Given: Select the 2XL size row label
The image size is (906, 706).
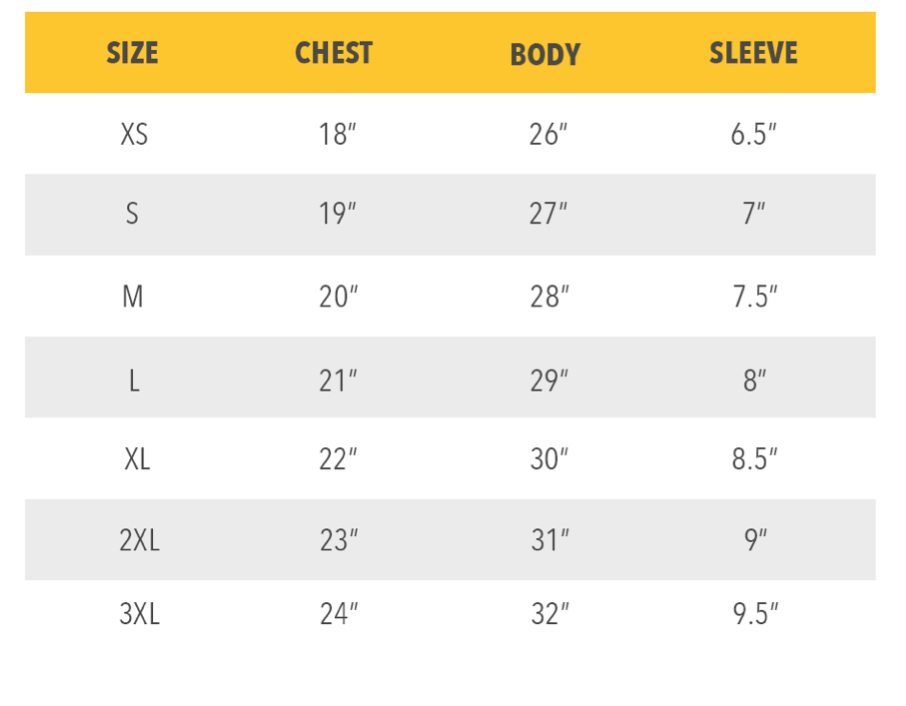Looking at the screenshot, I should (x=139, y=541).
